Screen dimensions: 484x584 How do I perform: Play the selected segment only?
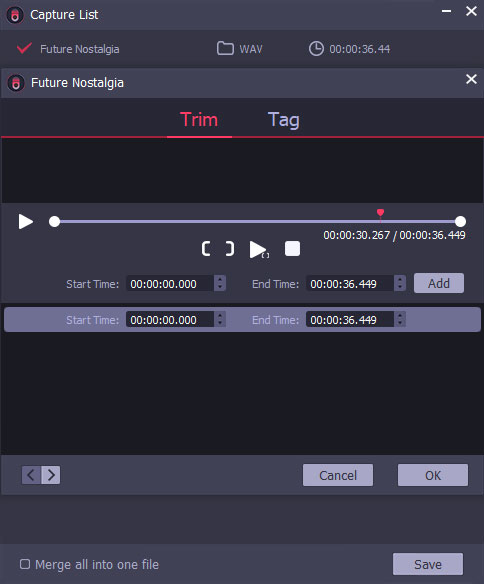click(x=258, y=249)
